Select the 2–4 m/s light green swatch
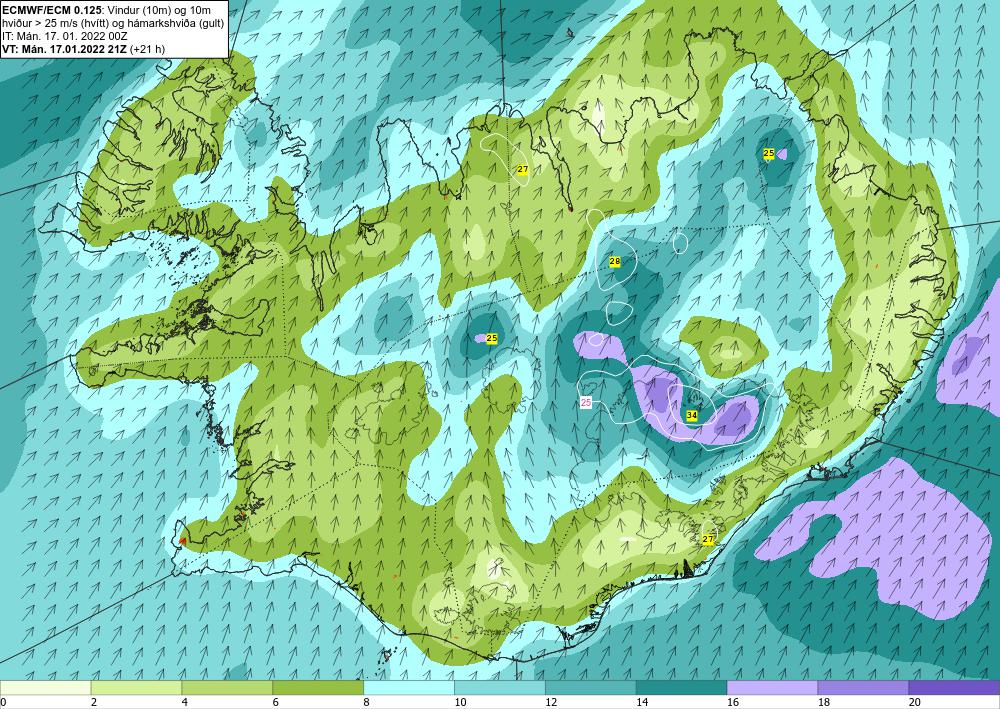1000x709 pixels. pos(136,688)
